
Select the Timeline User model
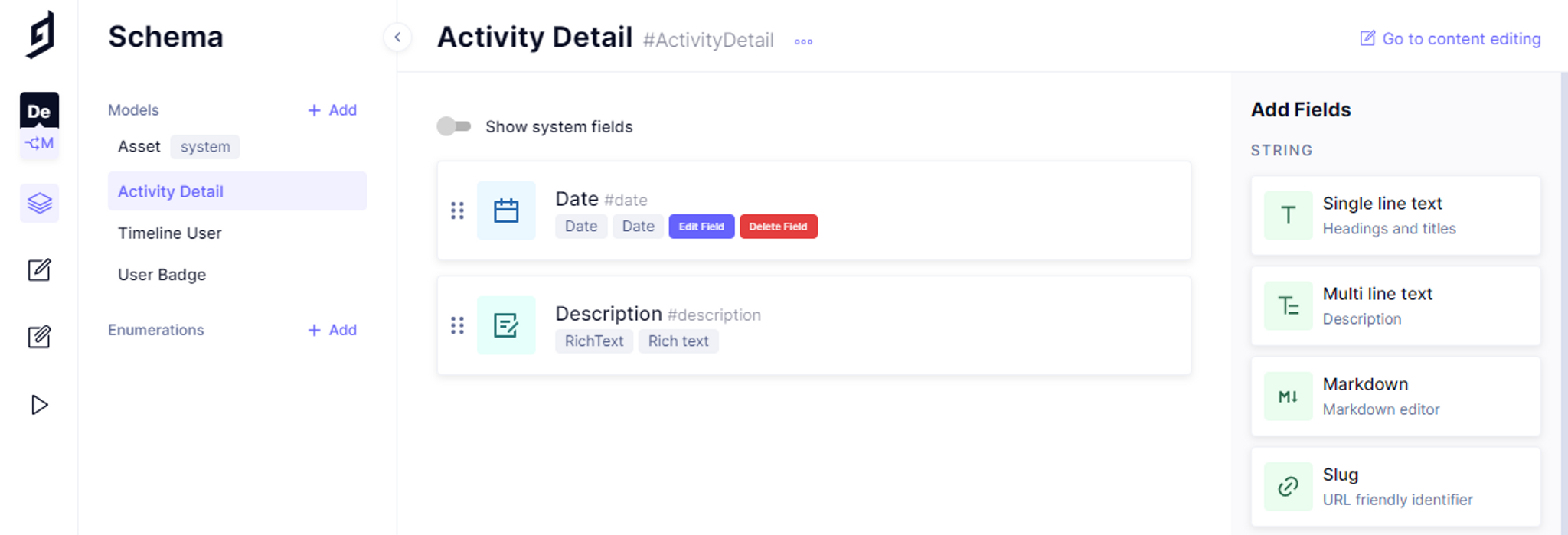(169, 233)
